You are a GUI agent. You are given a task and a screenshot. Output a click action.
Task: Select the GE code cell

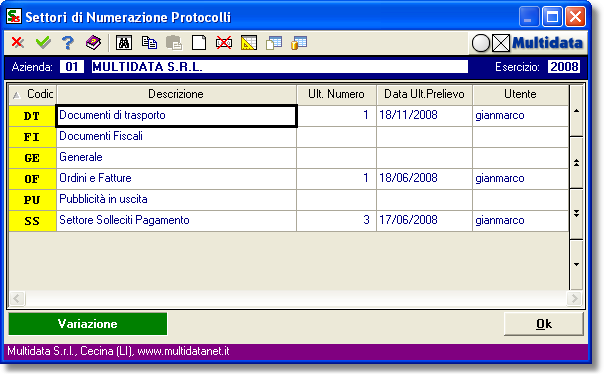(x=32, y=158)
